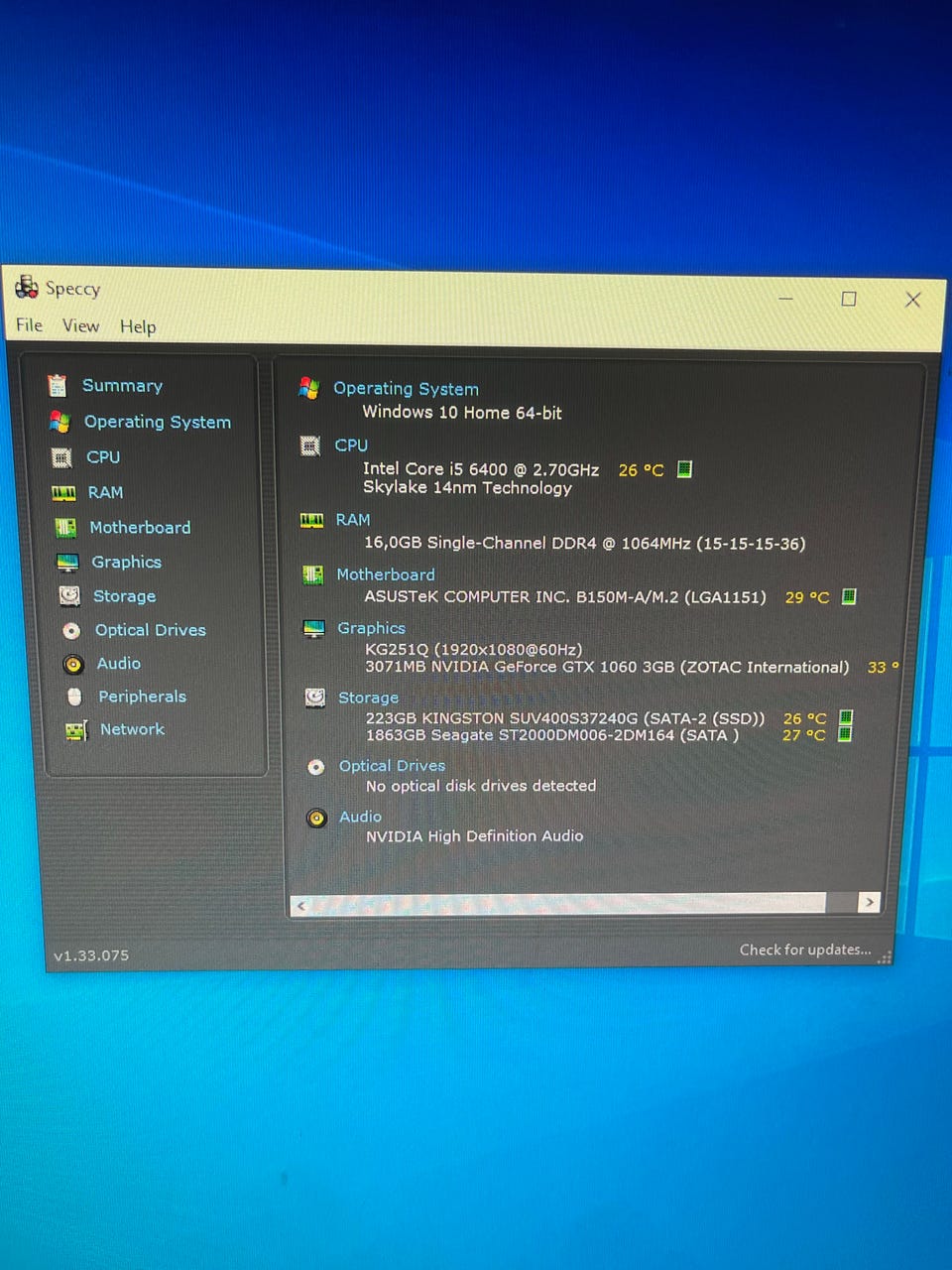Screen dimensions: 952x1270
Task: Click the RAM stick icon in sidebar
Action: point(63,493)
